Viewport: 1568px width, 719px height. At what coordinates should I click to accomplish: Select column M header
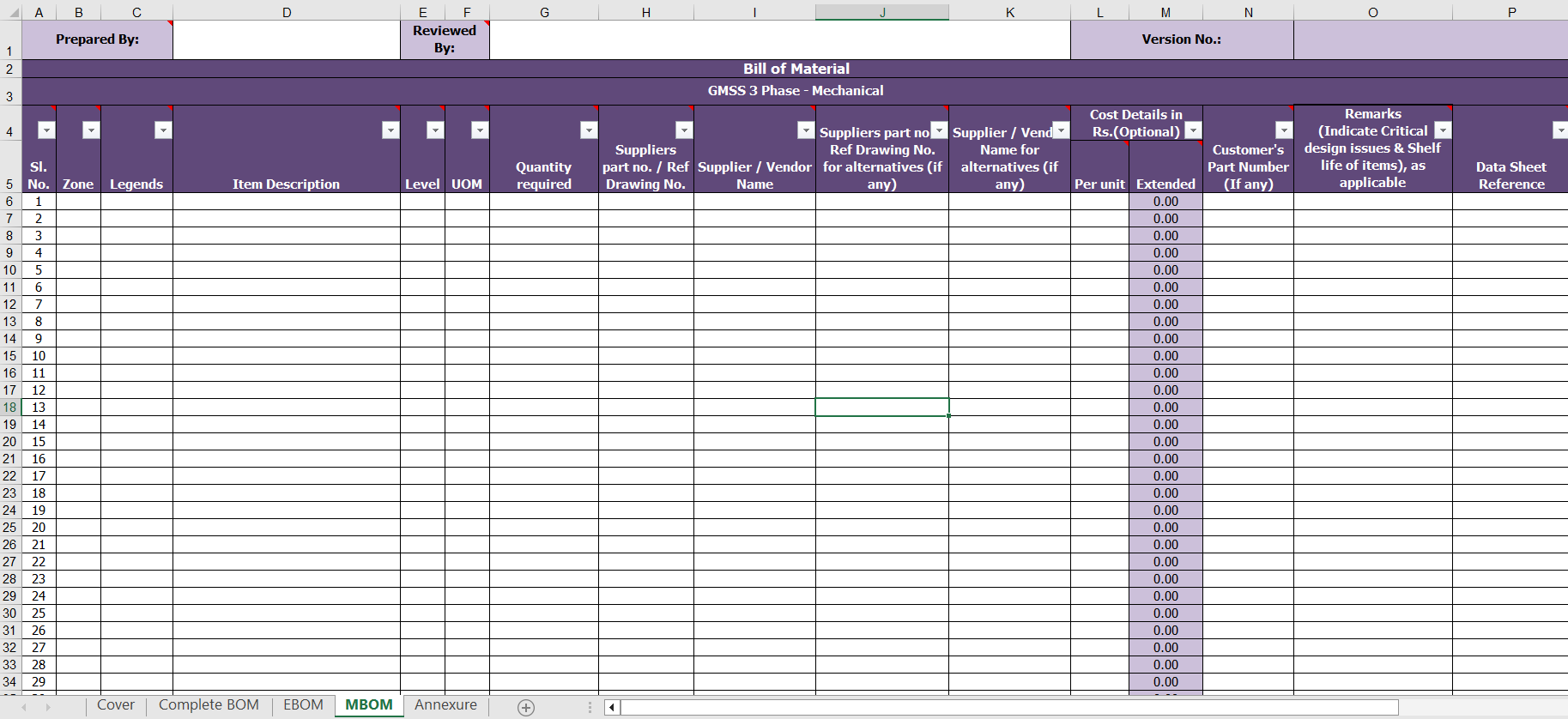(x=1165, y=12)
